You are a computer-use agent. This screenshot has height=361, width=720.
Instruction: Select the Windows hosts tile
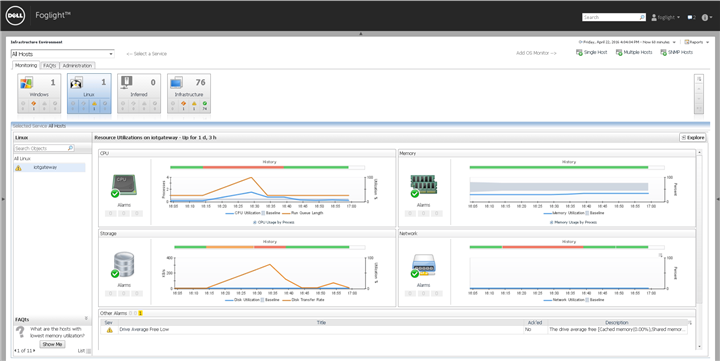(39, 93)
